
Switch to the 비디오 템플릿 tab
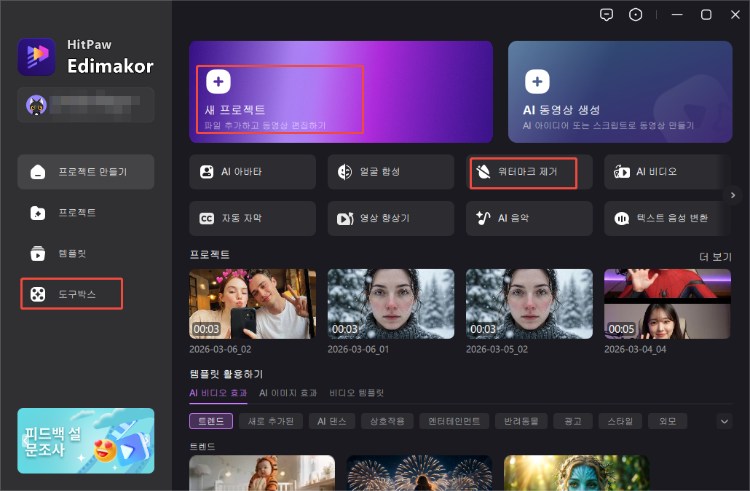(356, 393)
